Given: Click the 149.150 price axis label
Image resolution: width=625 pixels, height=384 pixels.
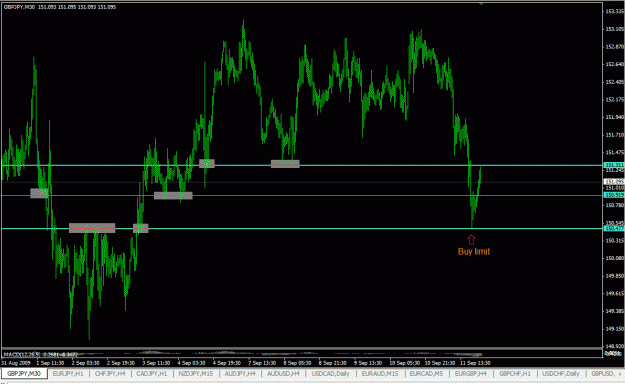Looking at the screenshot, I should (614, 329).
